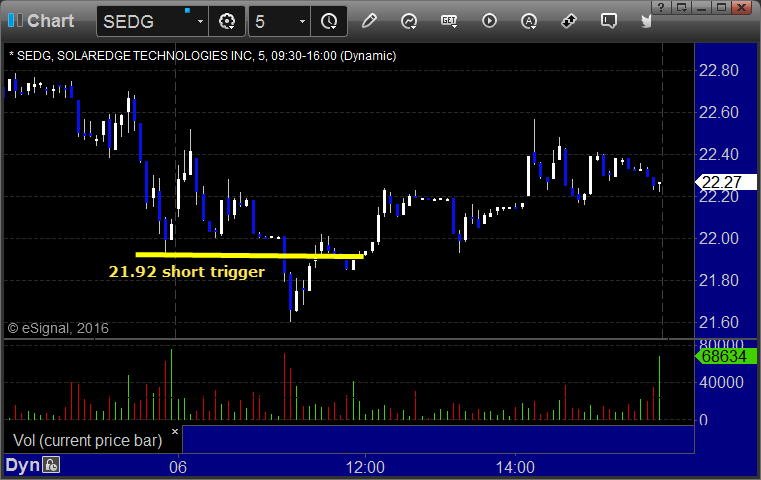This screenshot has height=480, width=761.
Task: Open the alerts circled-A icon
Action: pos(529,21)
